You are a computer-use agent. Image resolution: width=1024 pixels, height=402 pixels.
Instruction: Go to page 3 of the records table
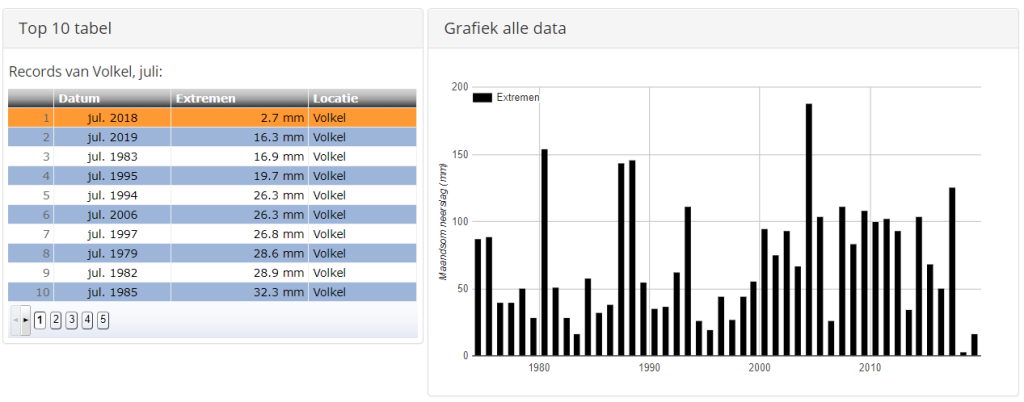click(x=71, y=320)
